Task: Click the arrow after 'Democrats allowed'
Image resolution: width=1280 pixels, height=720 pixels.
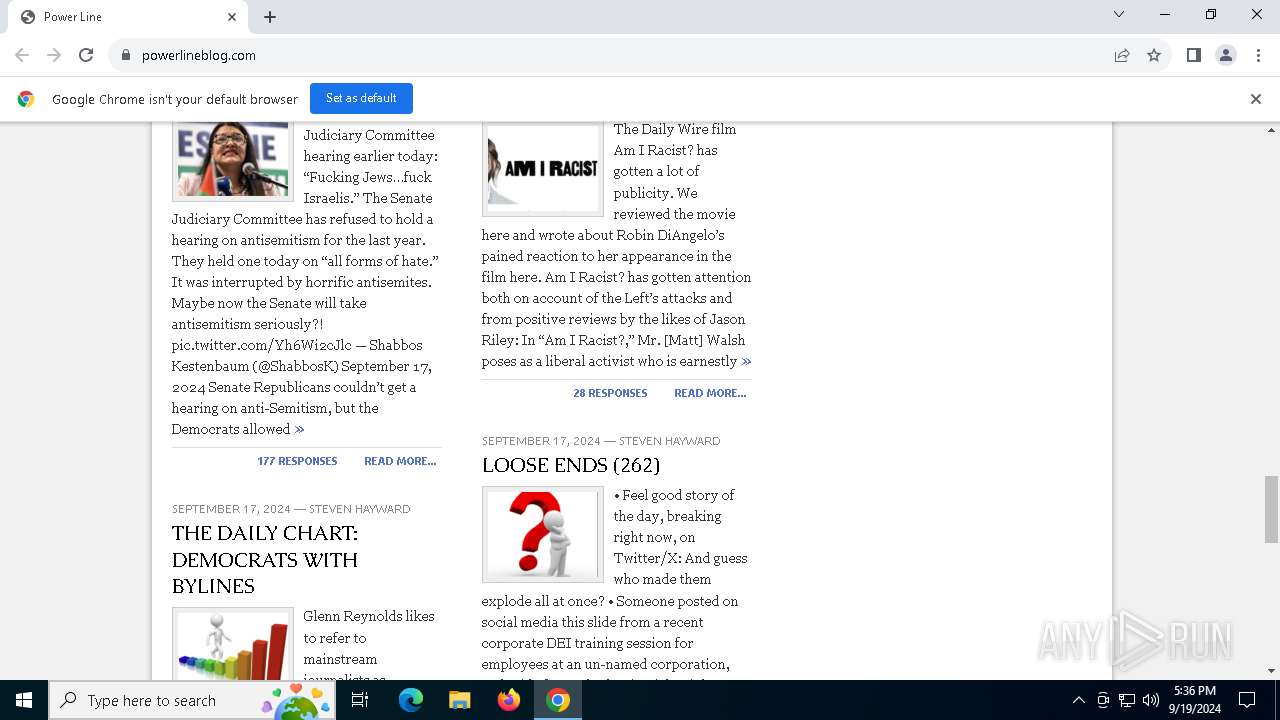Action: coord(299,430)
